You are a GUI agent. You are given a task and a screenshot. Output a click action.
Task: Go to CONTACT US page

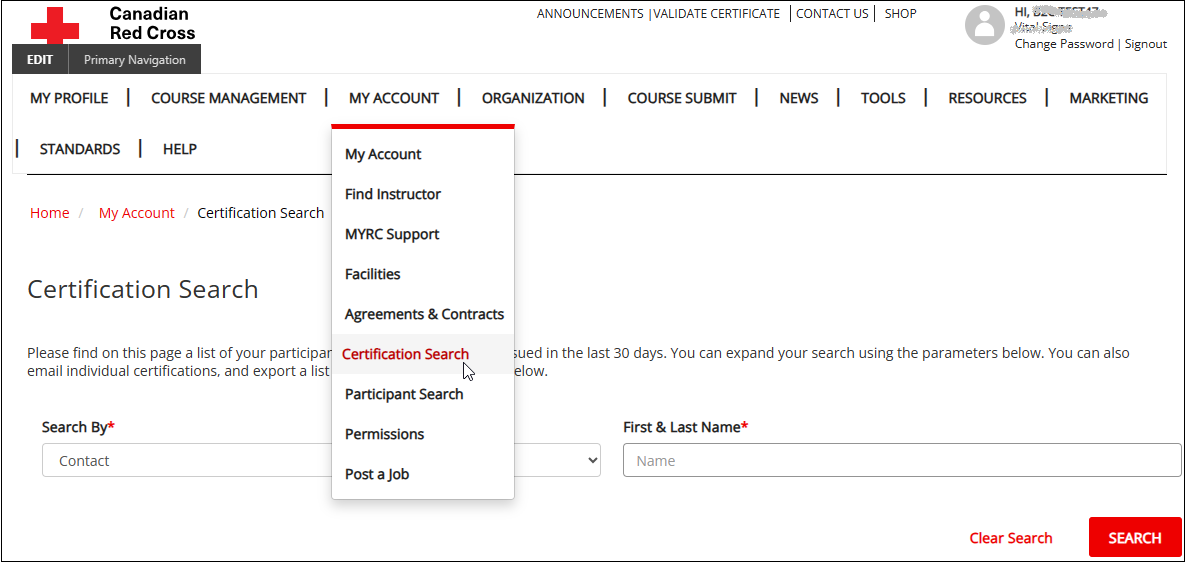832,14
